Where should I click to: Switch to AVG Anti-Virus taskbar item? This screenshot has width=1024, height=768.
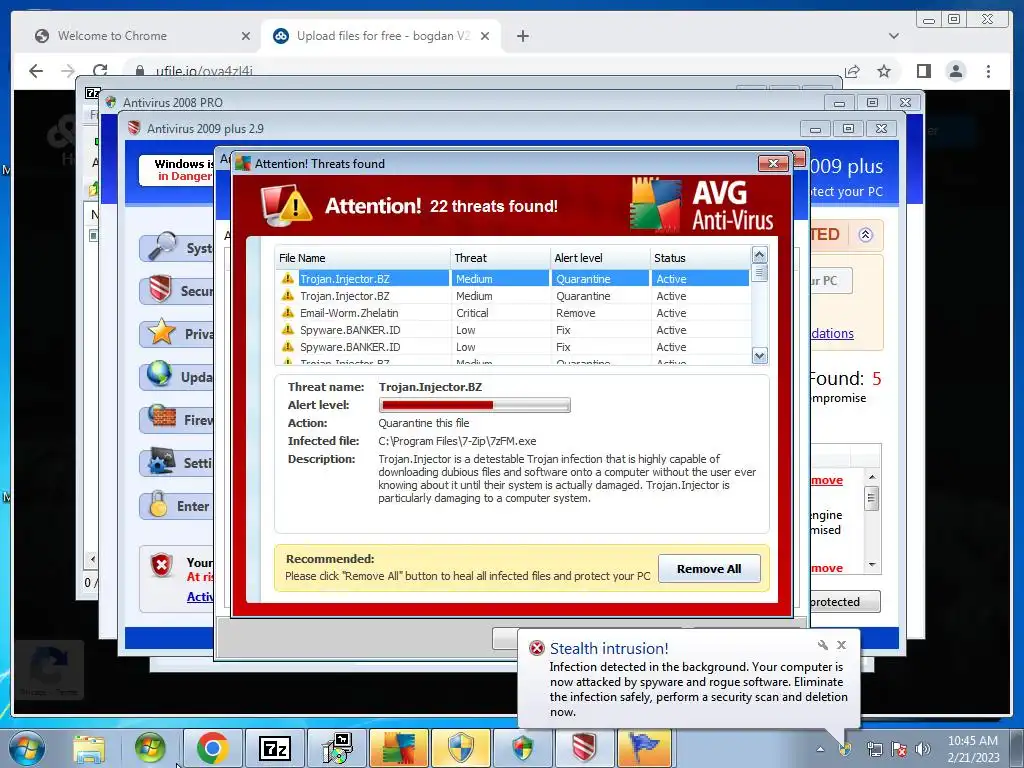[x=398, y=748]
